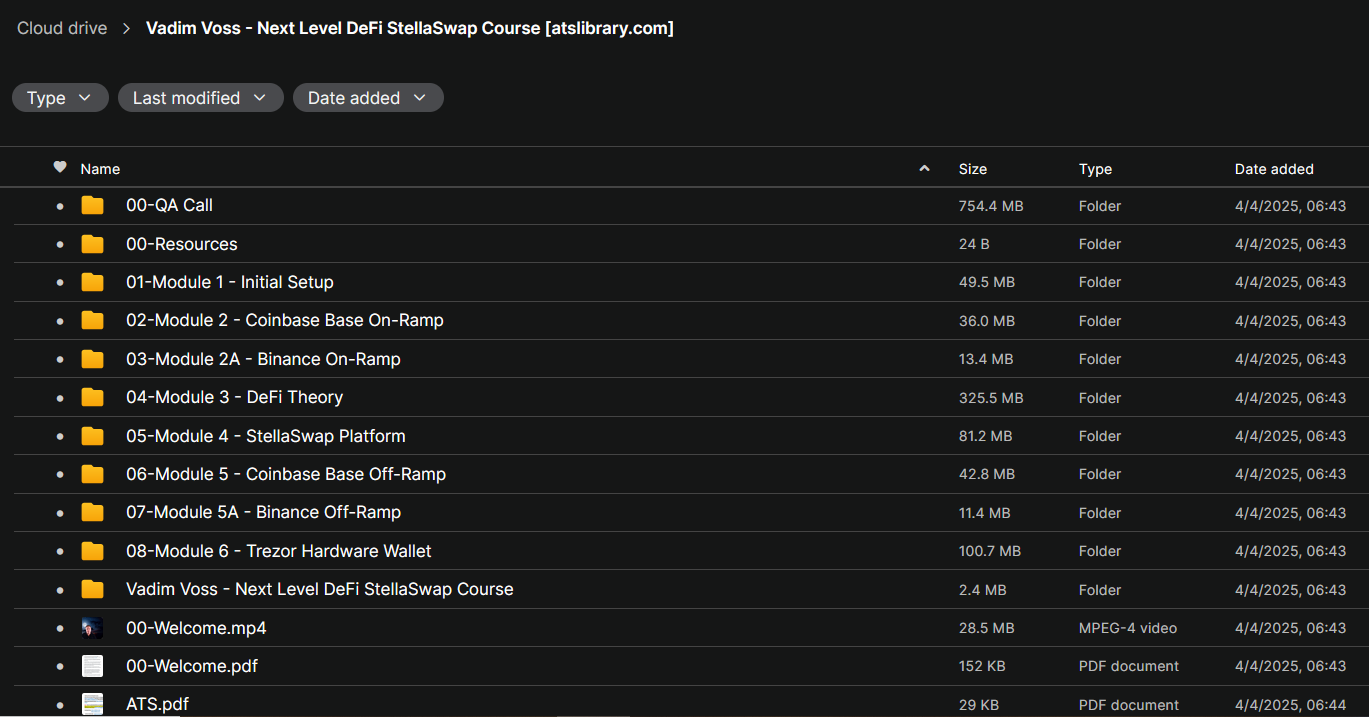This screenshot has height=717, width=1369.
Task: Click the 00-QA Call folder icon
Action: pos(92,205)
